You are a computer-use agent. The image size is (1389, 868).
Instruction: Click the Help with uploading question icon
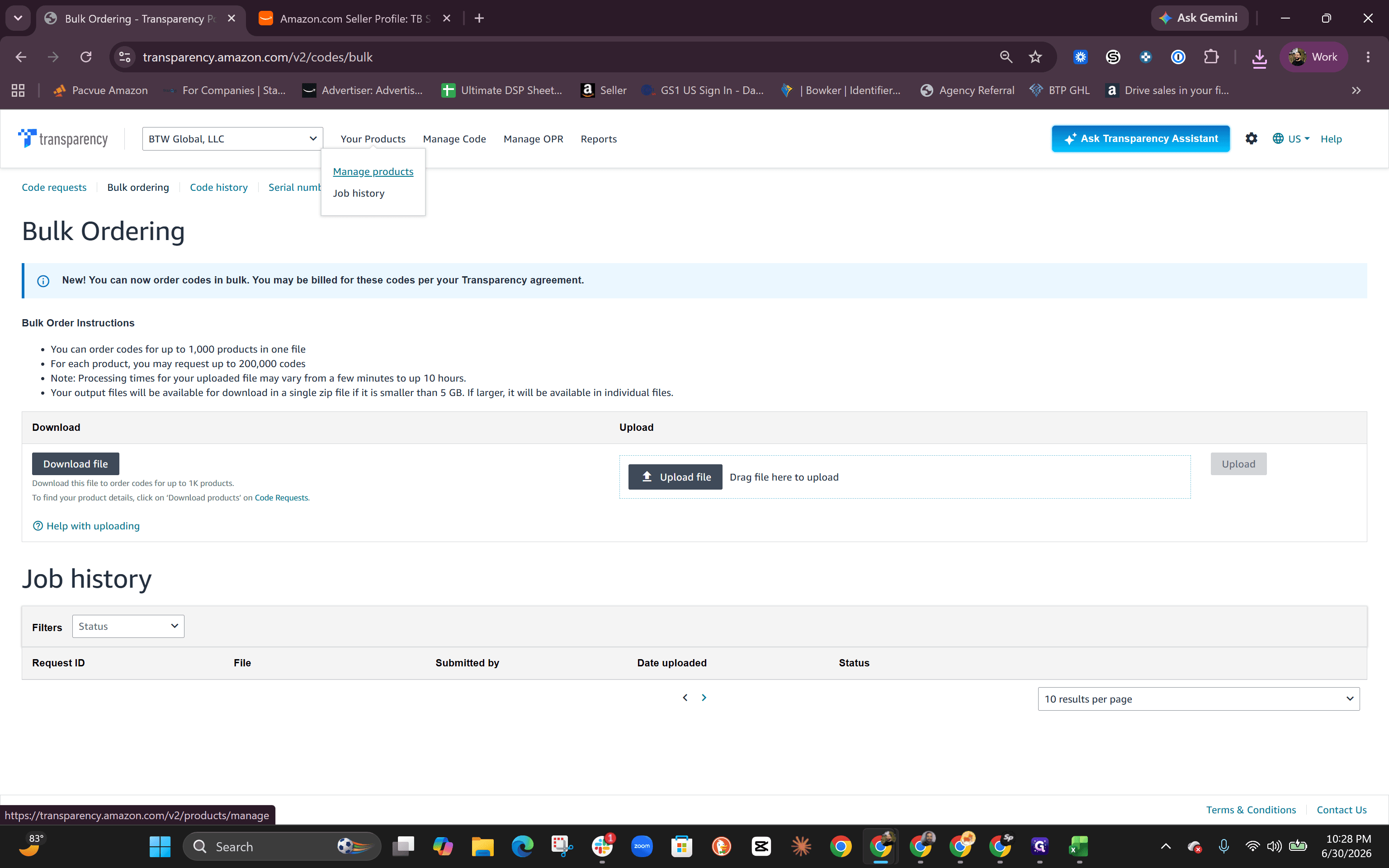pos(38,526)
